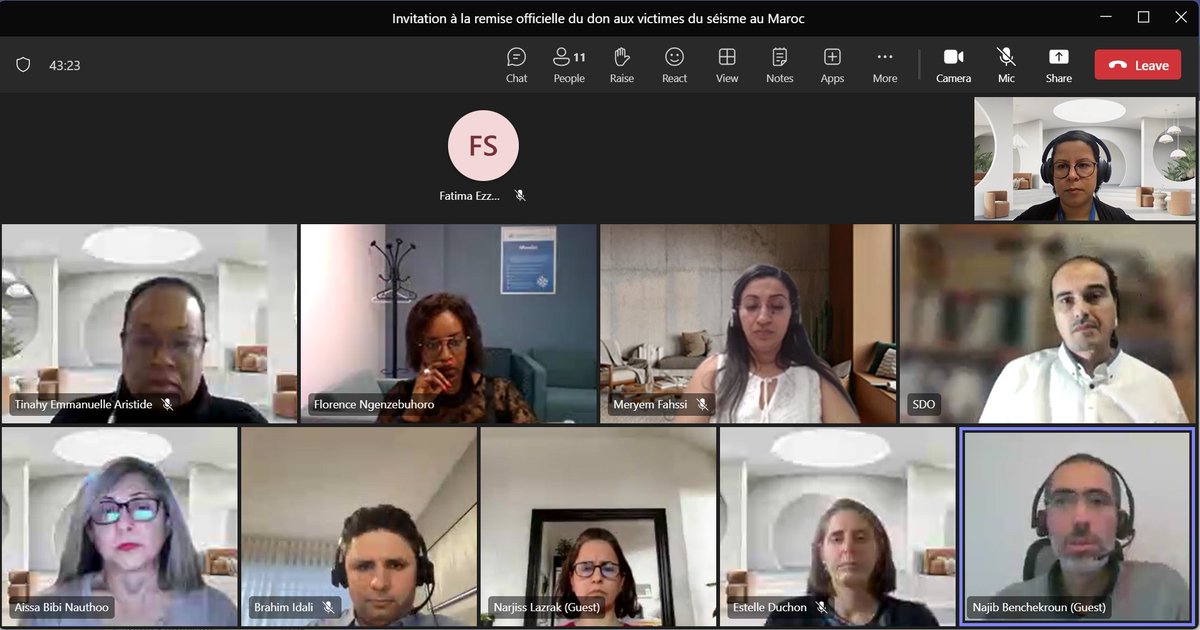
Task: Share your screen content
Action: click(1059, 65)
